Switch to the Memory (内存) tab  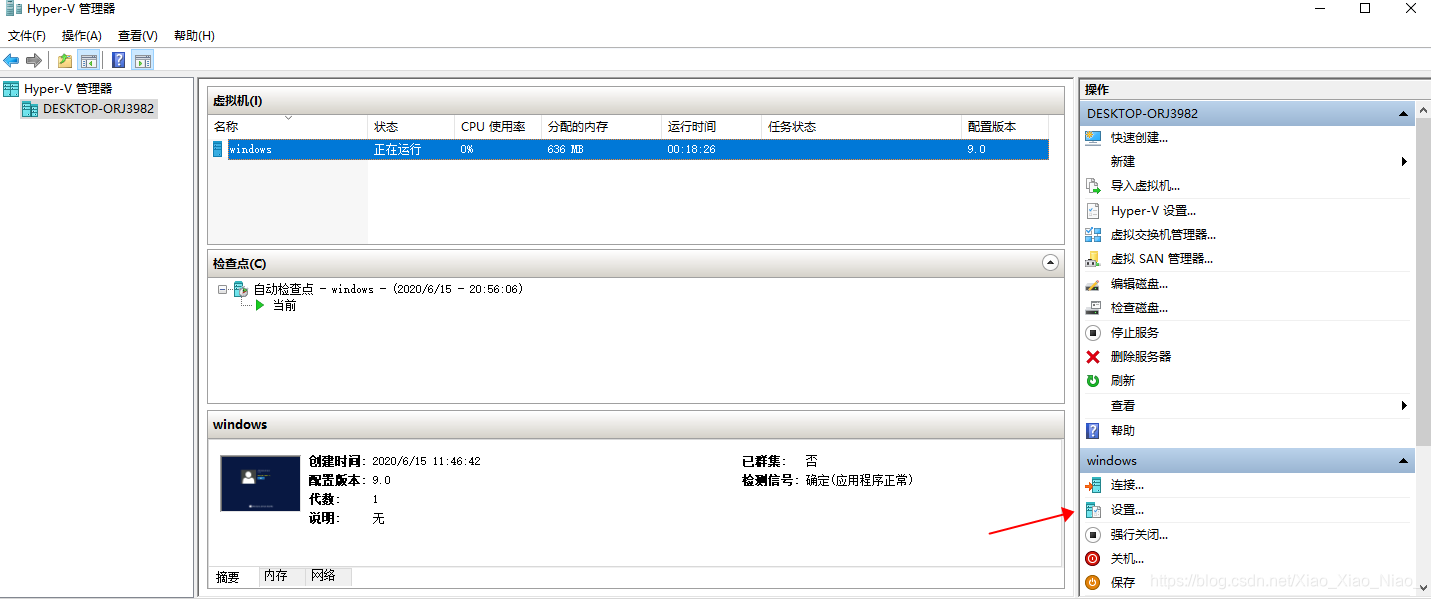point(275,576)
